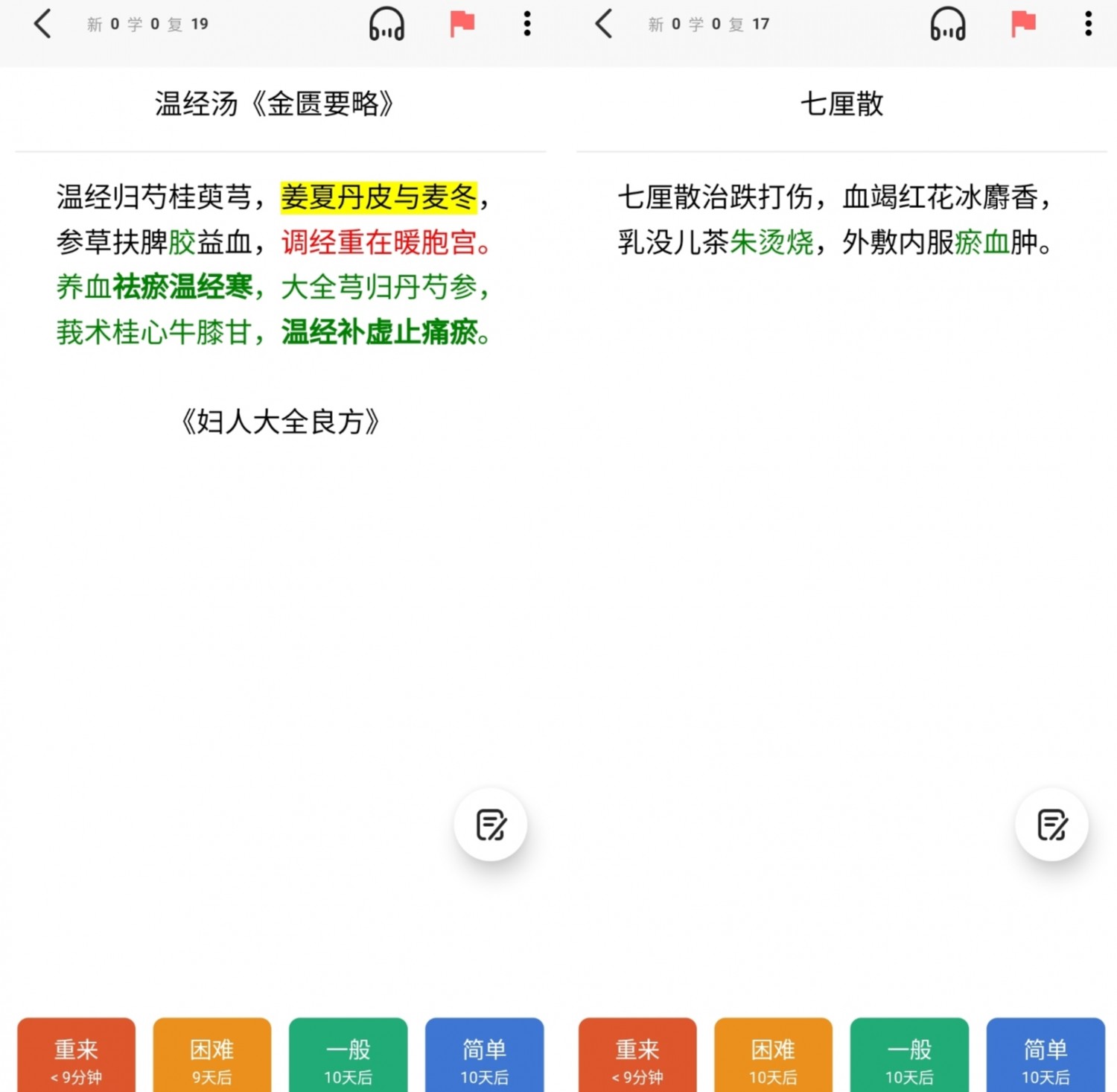Choose blue 简单 button on right card

(x=1046, y=1058)
